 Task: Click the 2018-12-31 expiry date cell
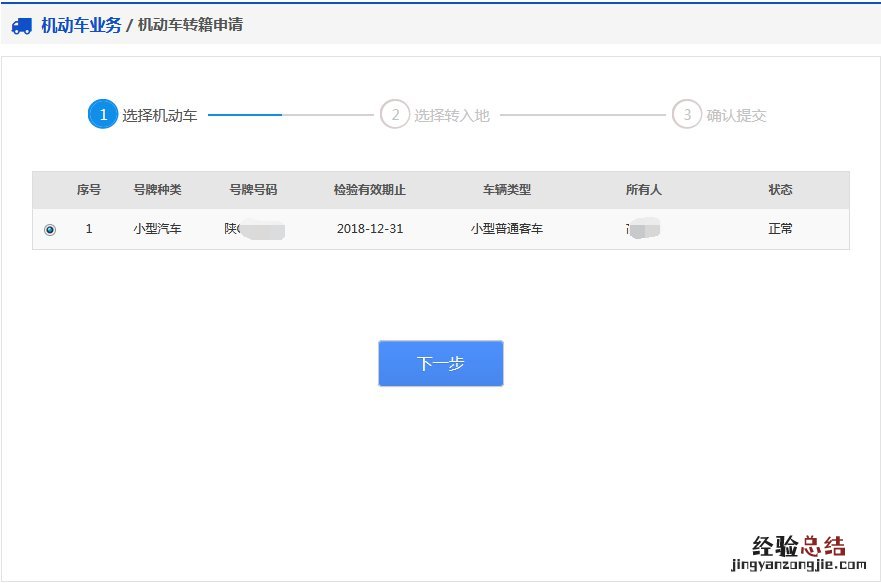coord(370,229)
